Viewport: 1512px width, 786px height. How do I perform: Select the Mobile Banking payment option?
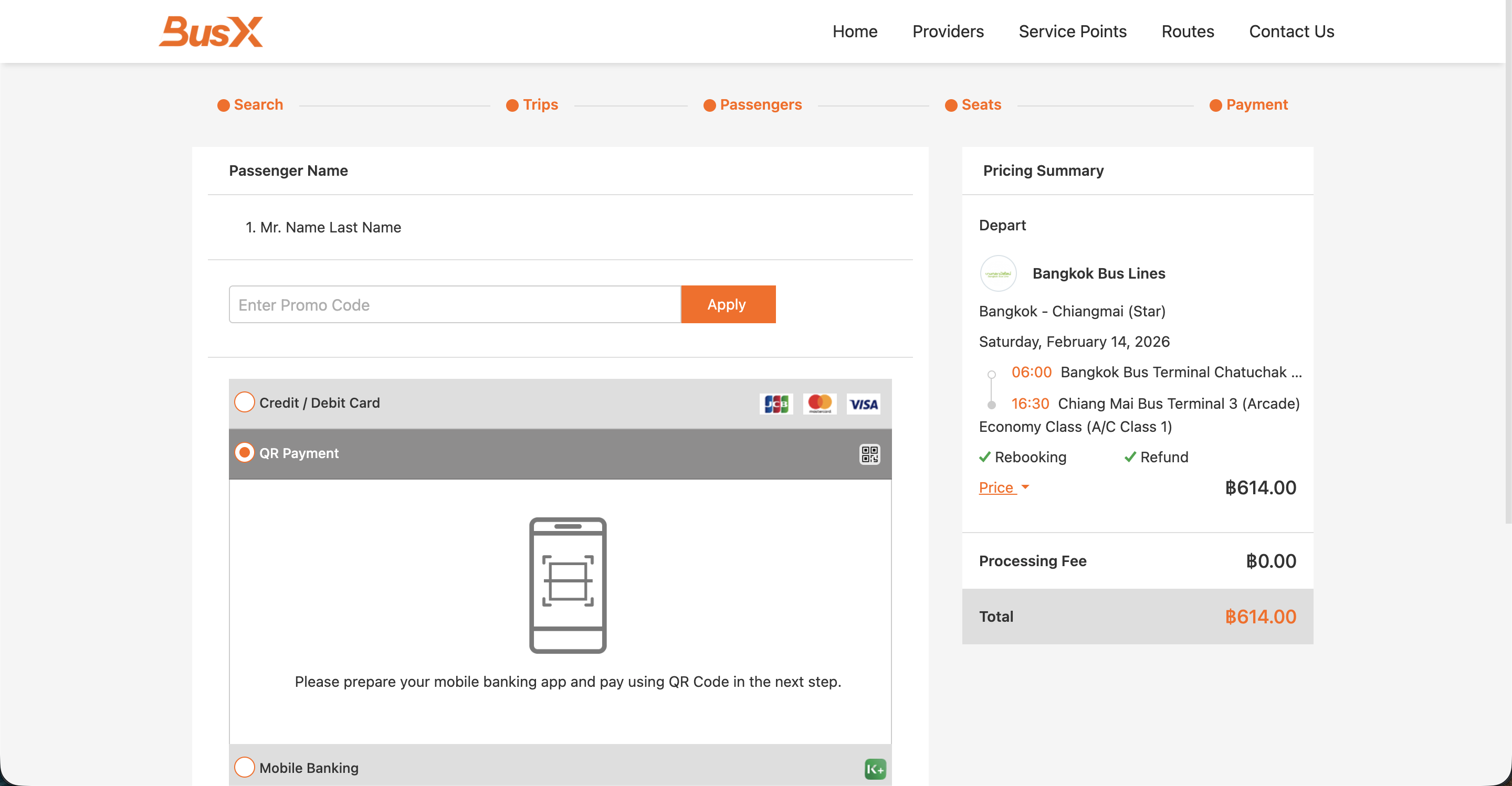click(244, 767)
